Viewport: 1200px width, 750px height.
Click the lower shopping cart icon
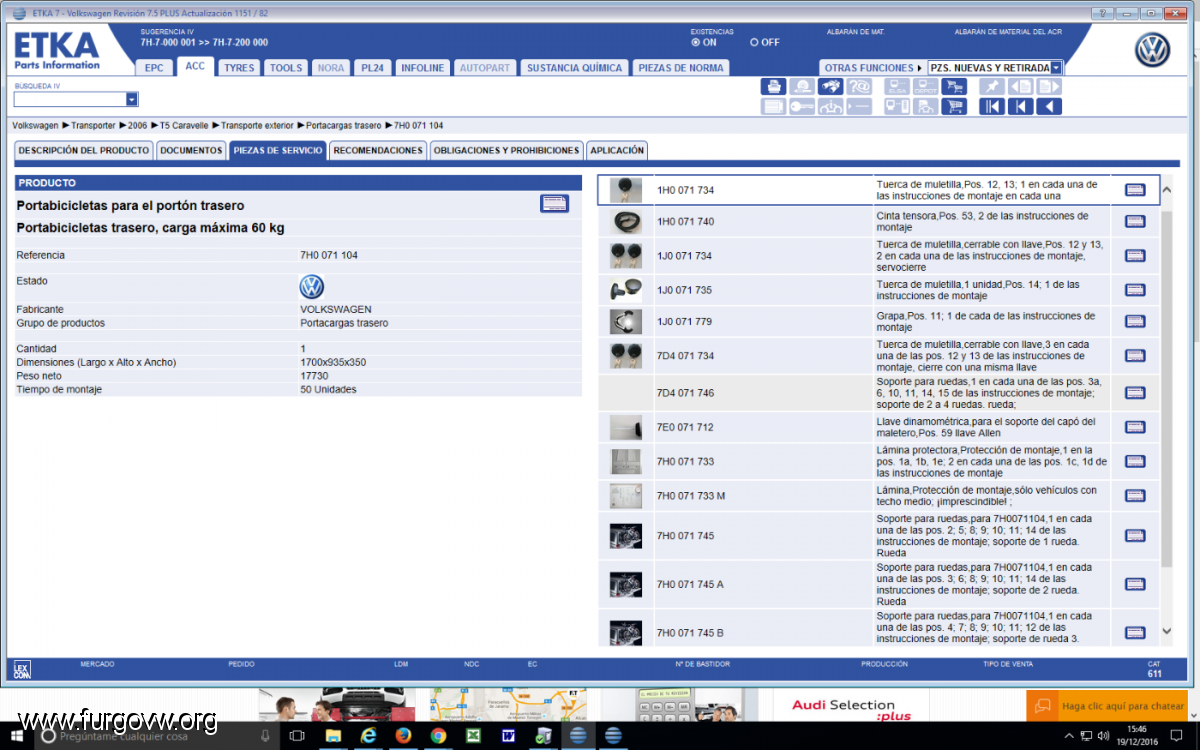(x=954, y=106)
